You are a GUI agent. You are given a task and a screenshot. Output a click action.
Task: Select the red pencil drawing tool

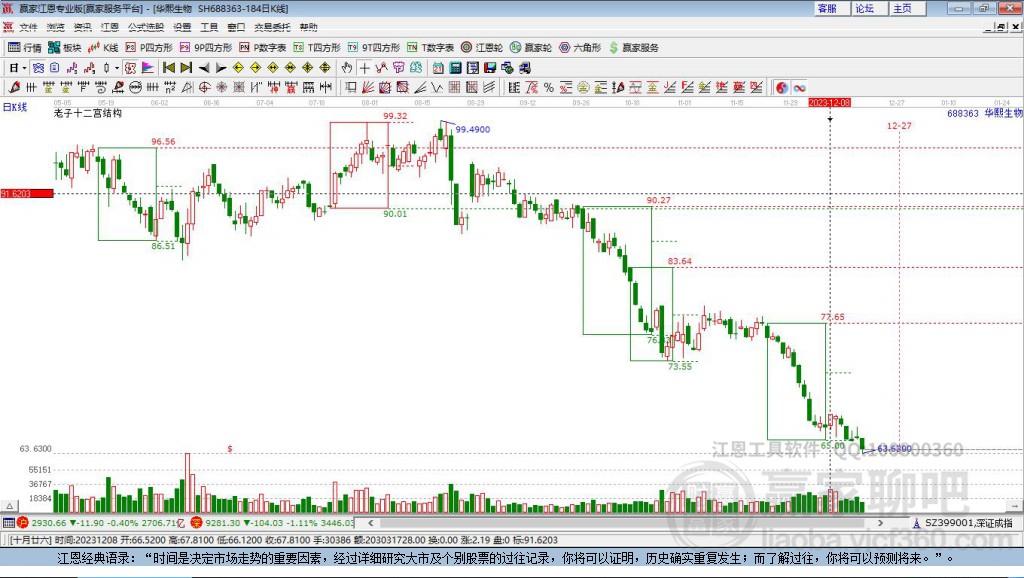14,88
